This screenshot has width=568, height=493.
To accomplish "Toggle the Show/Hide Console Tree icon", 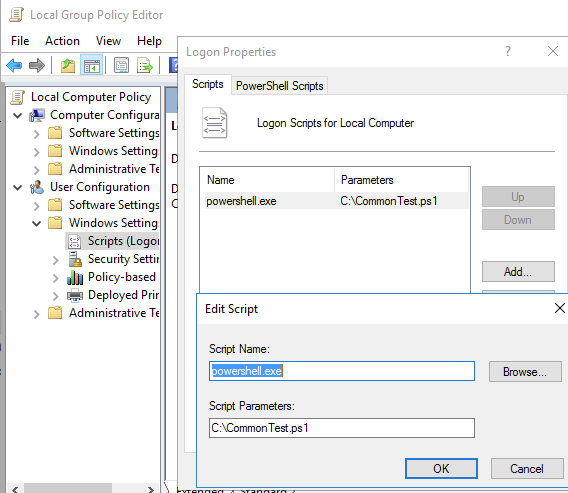I will pyautogui.click(x=92, y=66).
